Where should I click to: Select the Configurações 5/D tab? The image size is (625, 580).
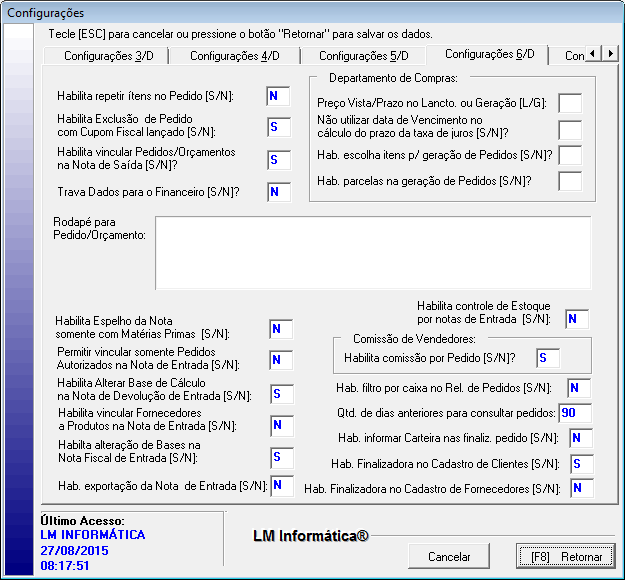[x=364, y=56]
